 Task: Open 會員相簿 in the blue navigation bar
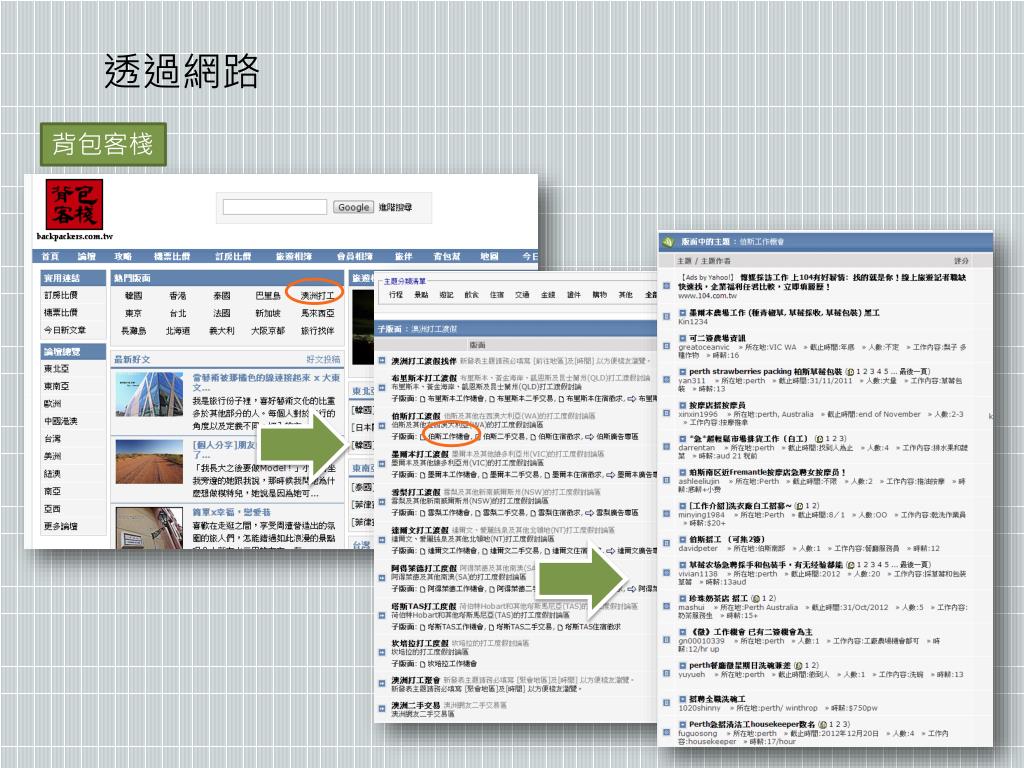(355, 256)
